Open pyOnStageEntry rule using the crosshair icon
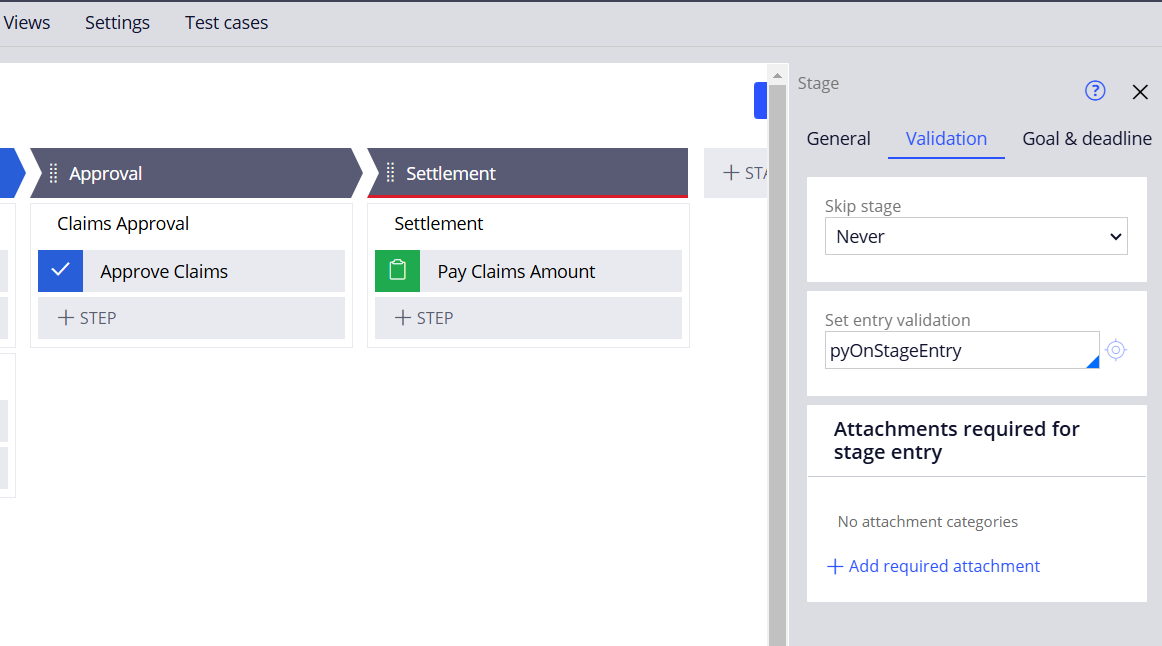 pyautogui.click(x=1116, y=350)
